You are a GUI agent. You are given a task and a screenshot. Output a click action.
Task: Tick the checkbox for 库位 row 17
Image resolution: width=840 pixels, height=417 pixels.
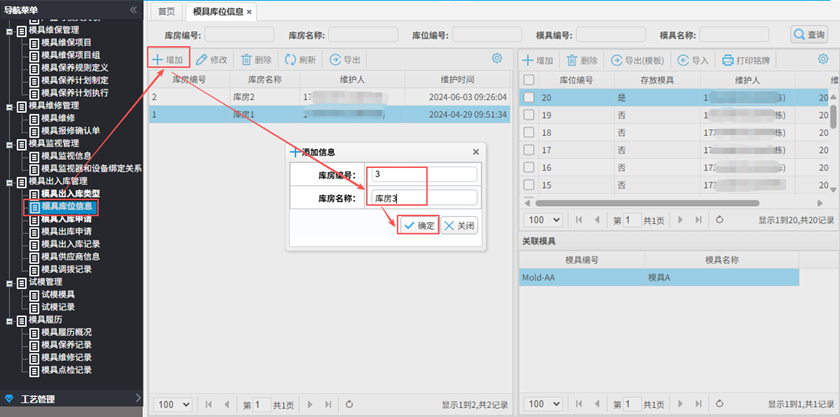pyautogui.click(x=529, y=150)
